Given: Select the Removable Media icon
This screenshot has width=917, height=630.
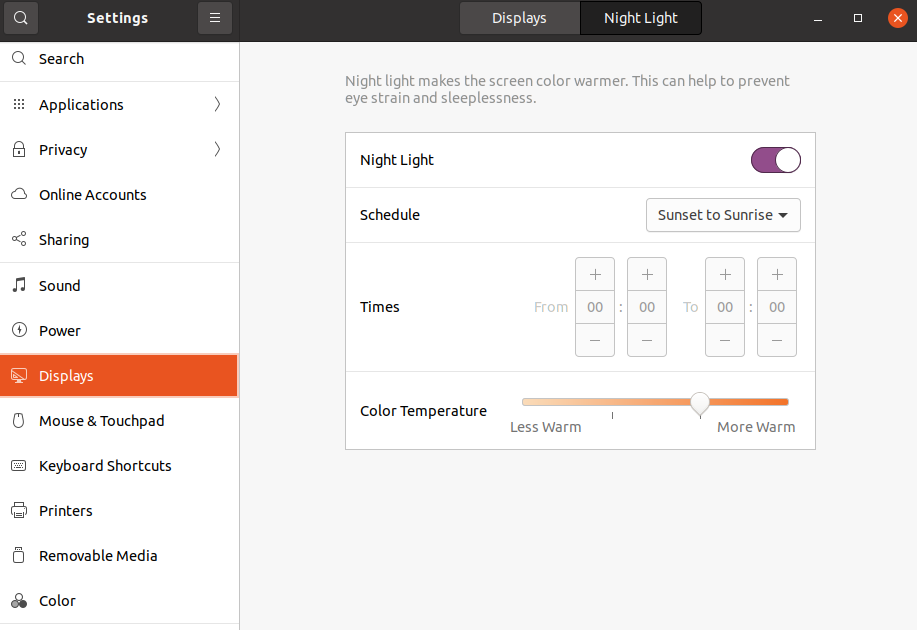Looking at the screenshot, I should (x=18, y=555).
